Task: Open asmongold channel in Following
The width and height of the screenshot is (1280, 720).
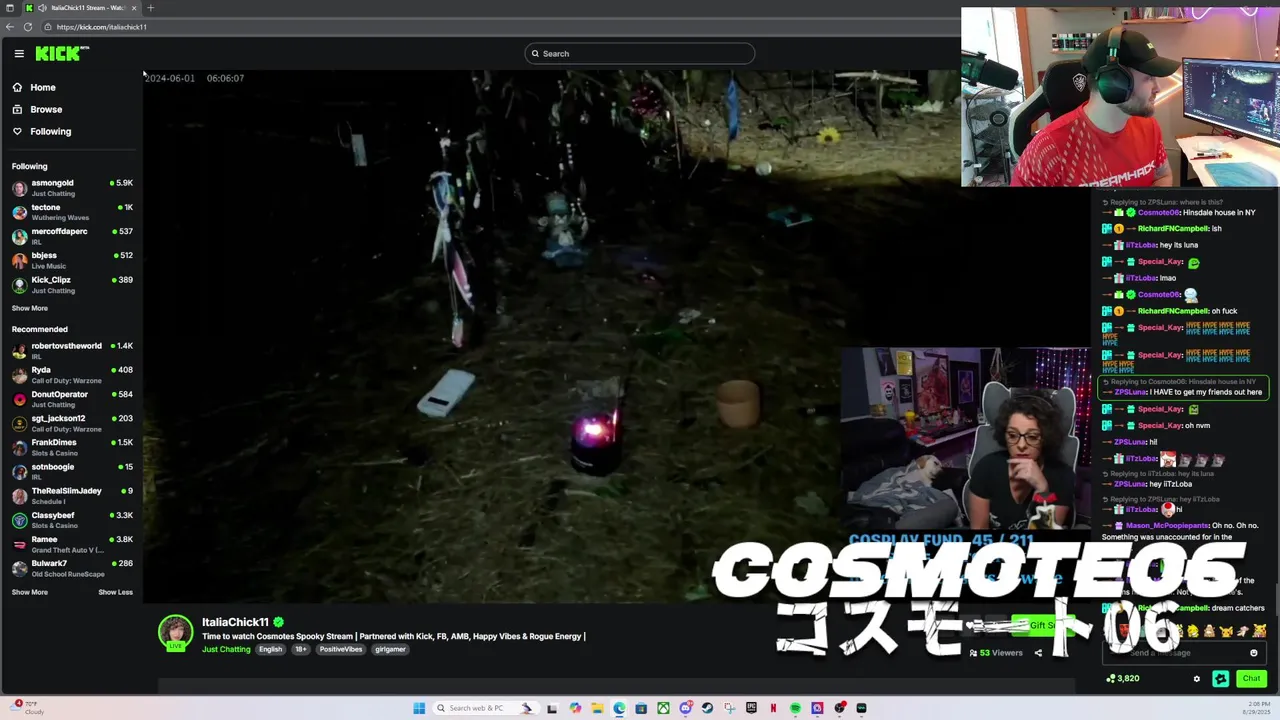Action: [x=72, y=188]
